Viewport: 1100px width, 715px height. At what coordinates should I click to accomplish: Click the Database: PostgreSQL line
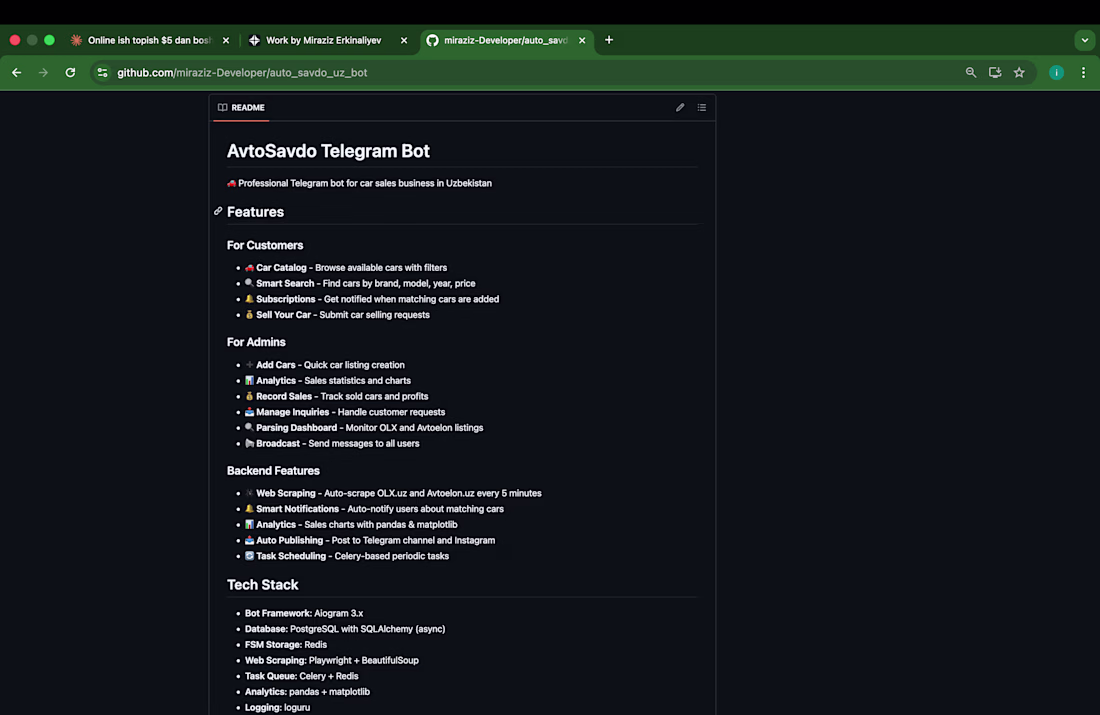(345, 629)
